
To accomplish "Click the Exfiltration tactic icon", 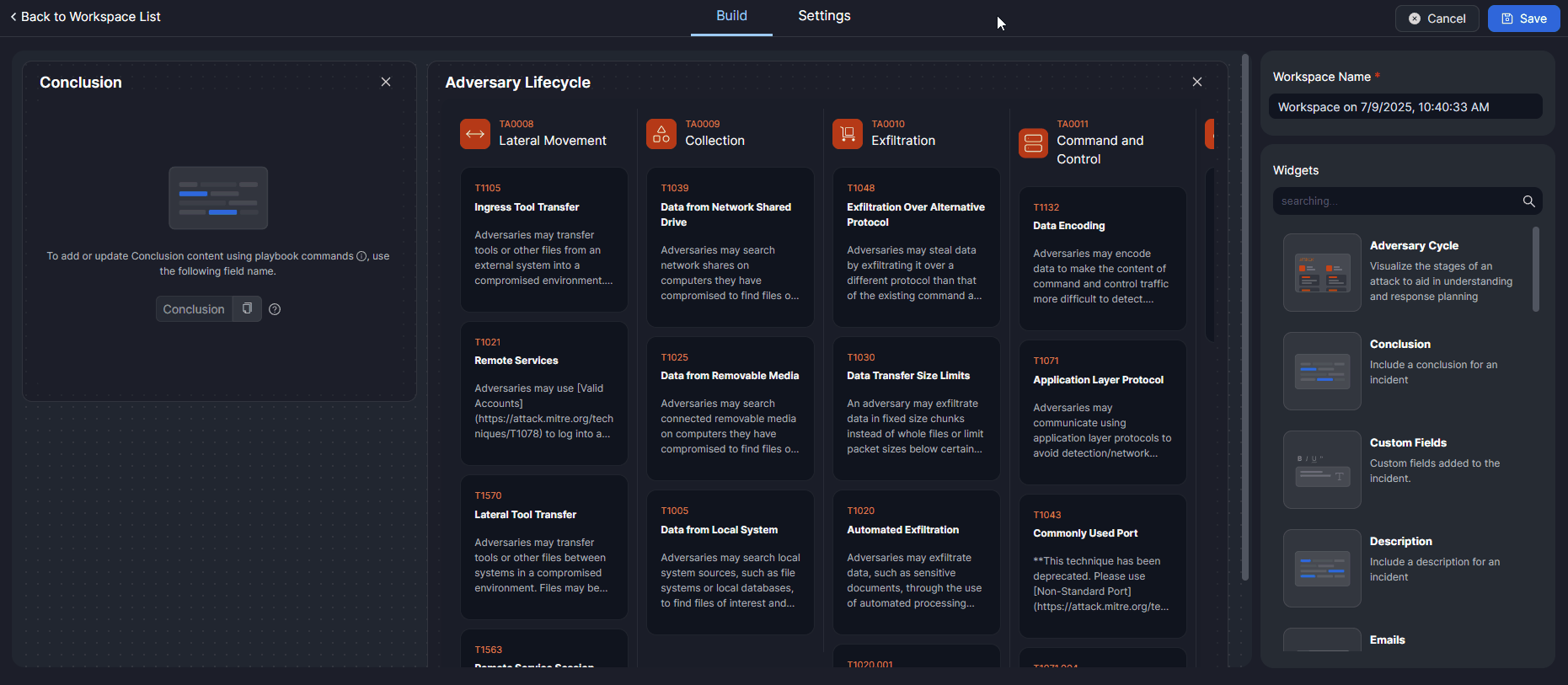I will click(x=847, y=134).
